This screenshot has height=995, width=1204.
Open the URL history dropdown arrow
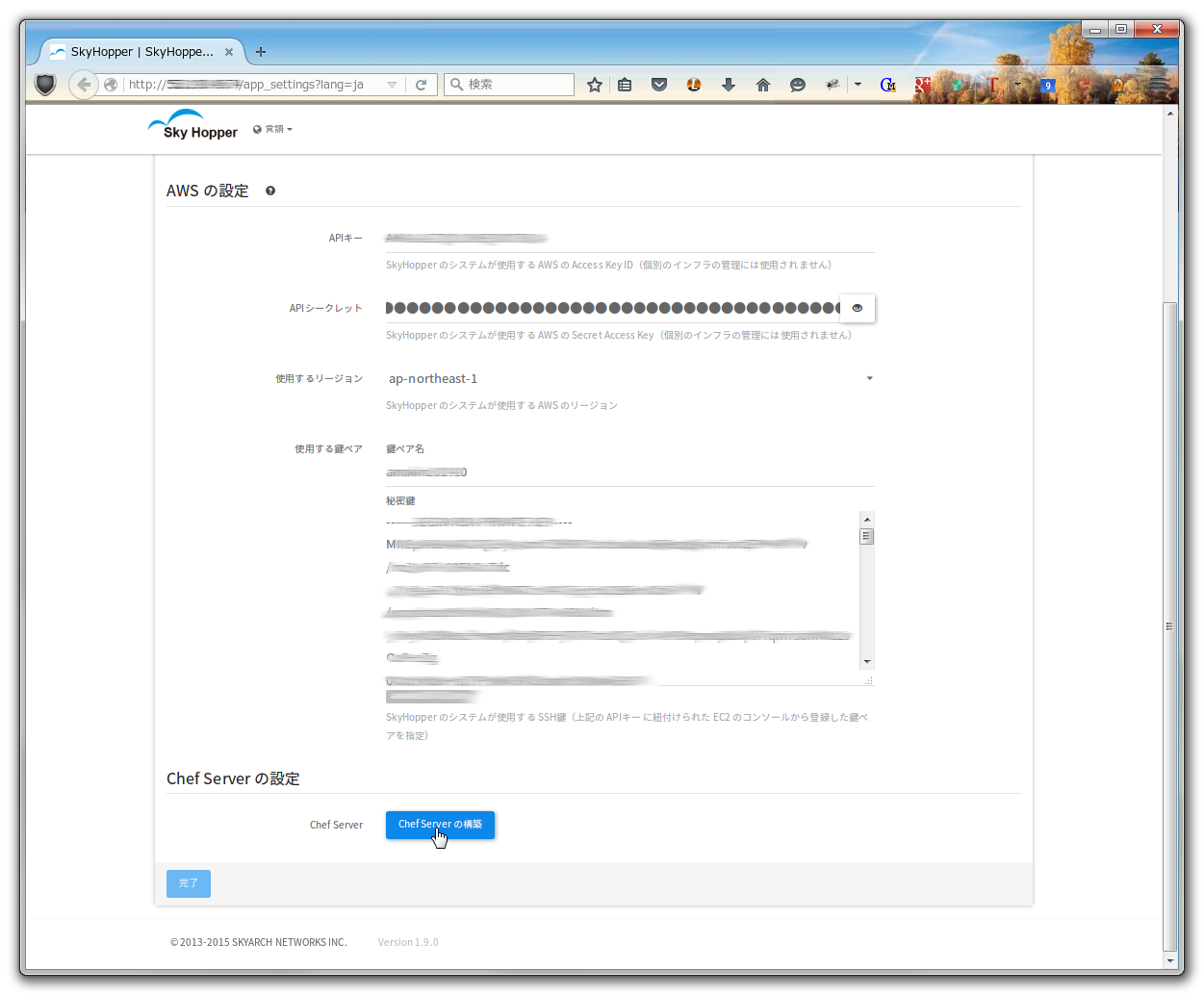click(392, 85)
